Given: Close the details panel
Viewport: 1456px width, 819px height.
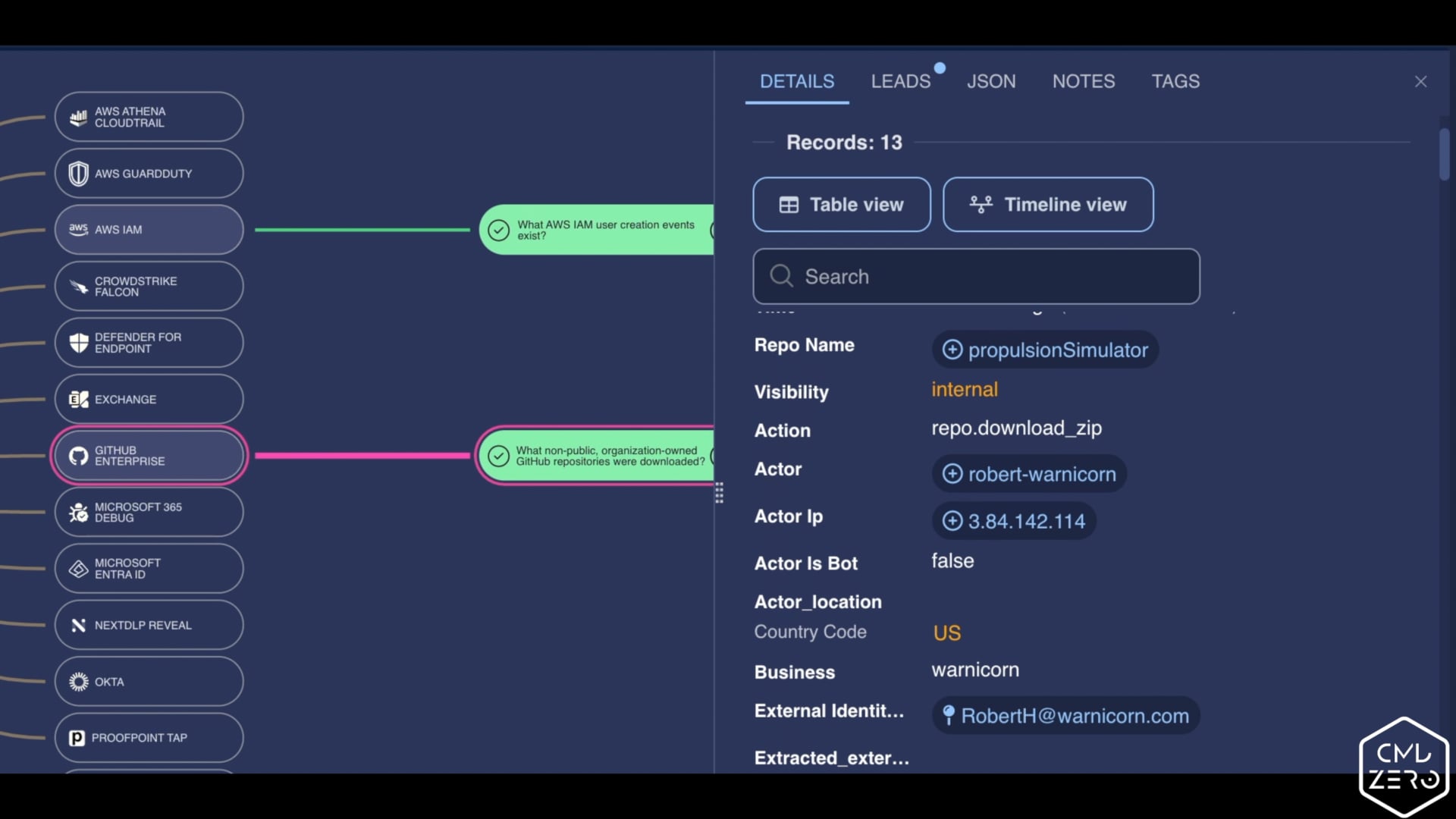Looking at the screenshot, I should [x=1420, y=81].
